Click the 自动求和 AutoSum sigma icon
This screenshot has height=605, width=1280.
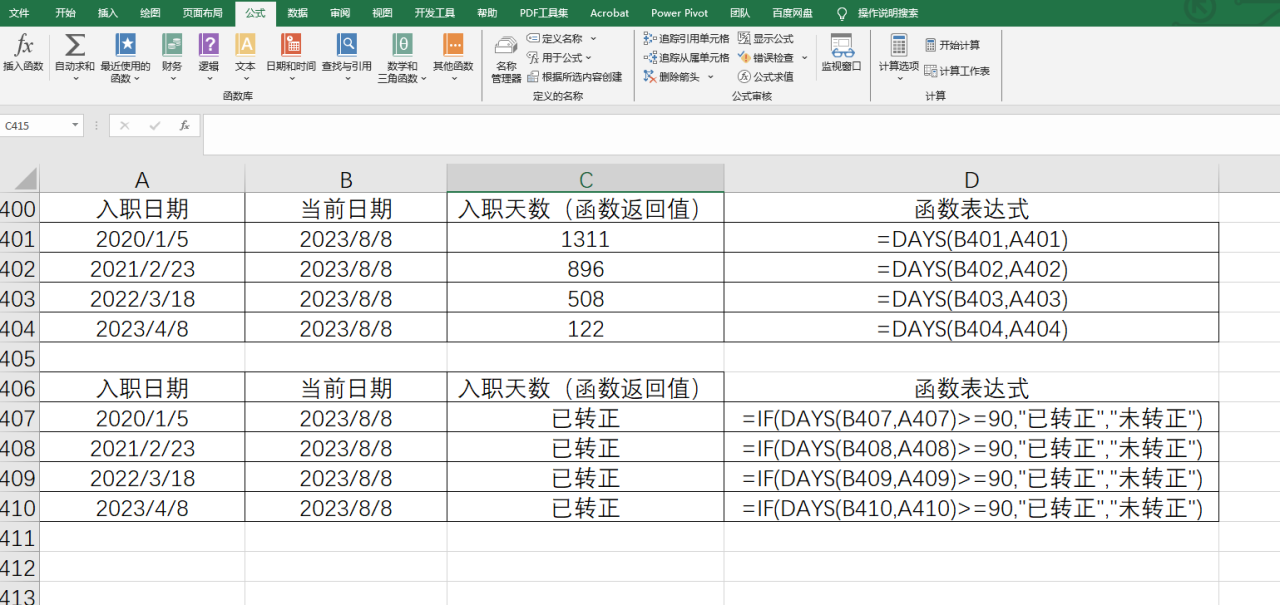75,45
